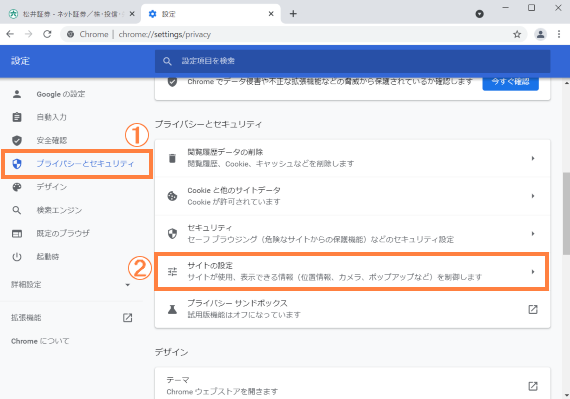Expand the 詳細設定 section

pos(71,285)
